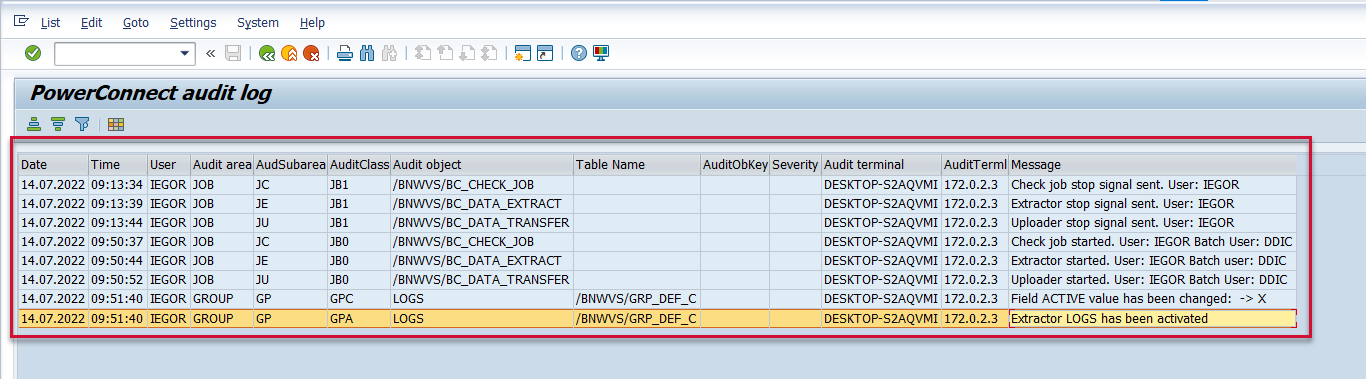Image resolution: width=1366 pixels, height=379 pixels.
Task: Select the Audit object column header
Action: [x=482, y=164]
